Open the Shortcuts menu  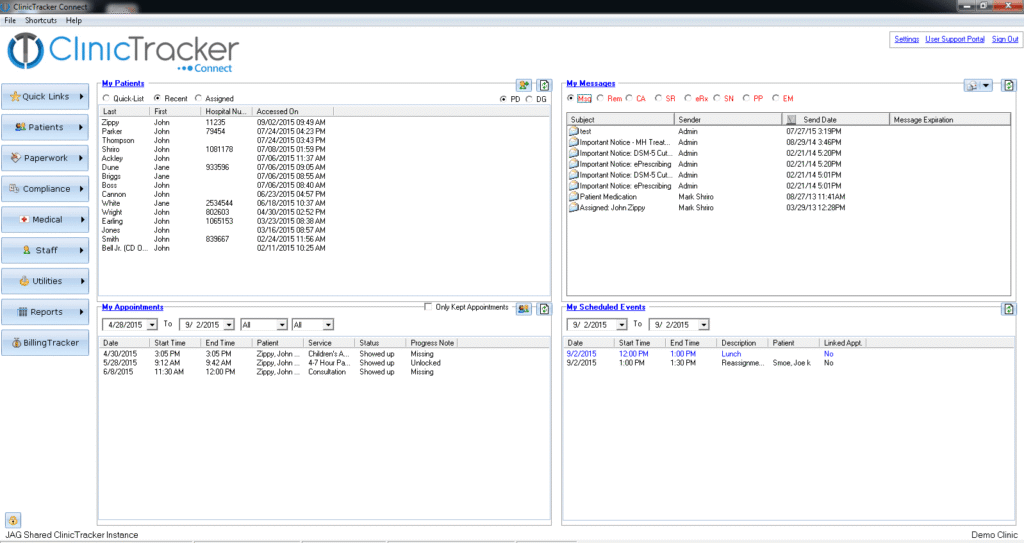click(40, 20)
